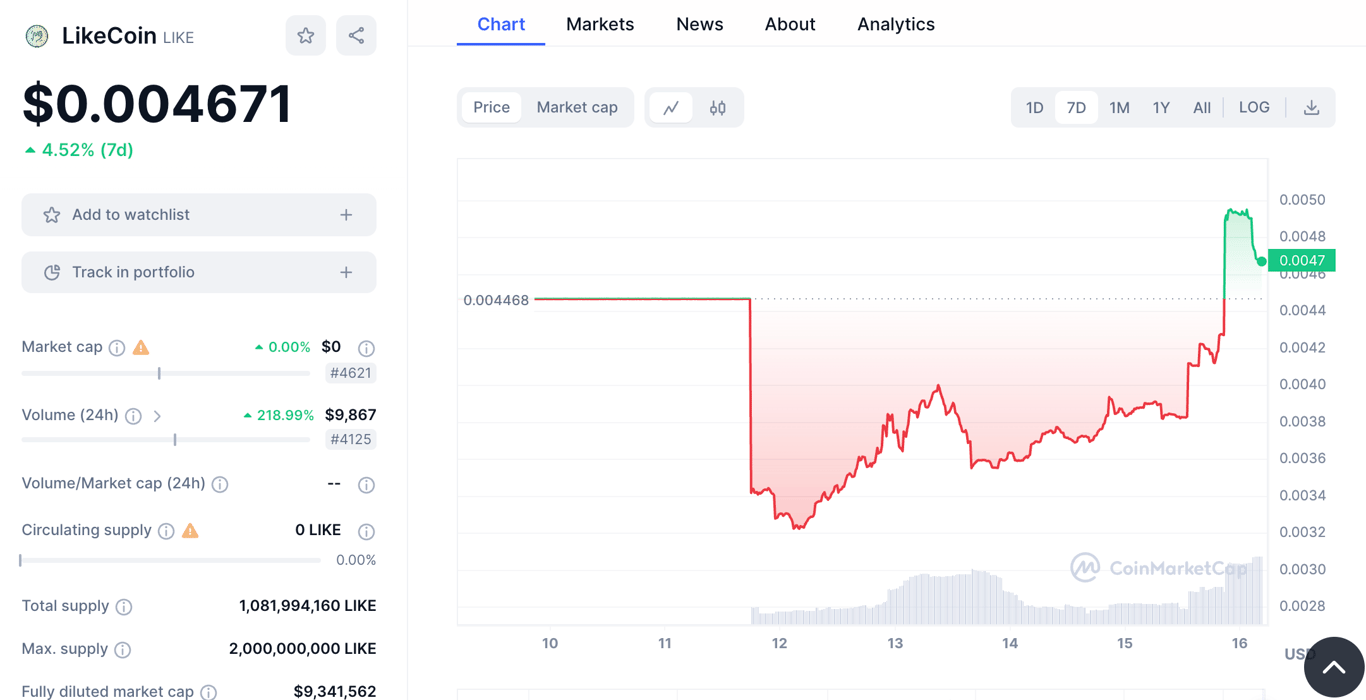Screen dimensions: 1366x700
Task: Click the LikeCoin logo icon
Action: (37, 36)
